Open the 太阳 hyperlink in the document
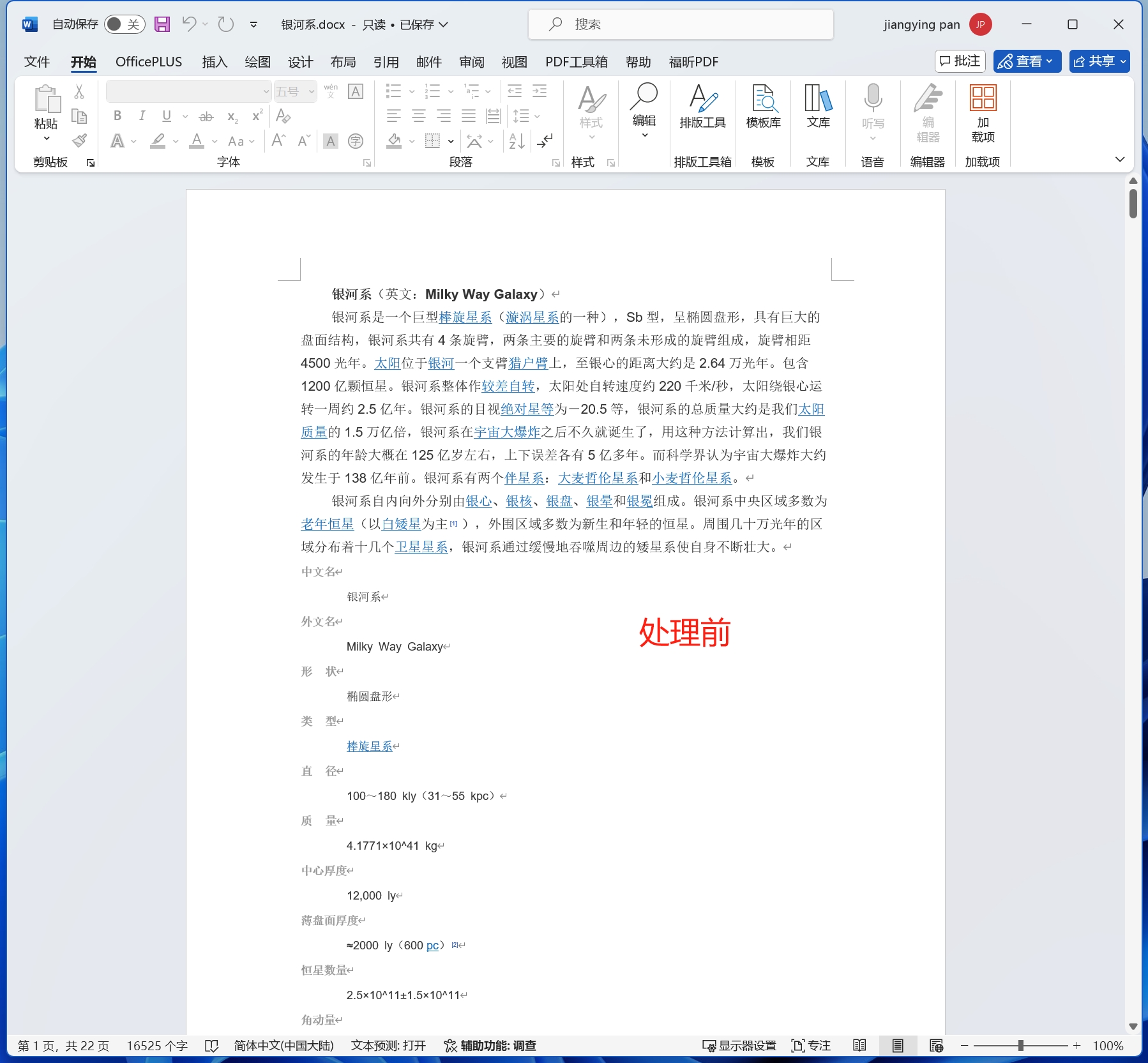The image size is (1148, 1063). pyautogui.click(x=387, y=363)
